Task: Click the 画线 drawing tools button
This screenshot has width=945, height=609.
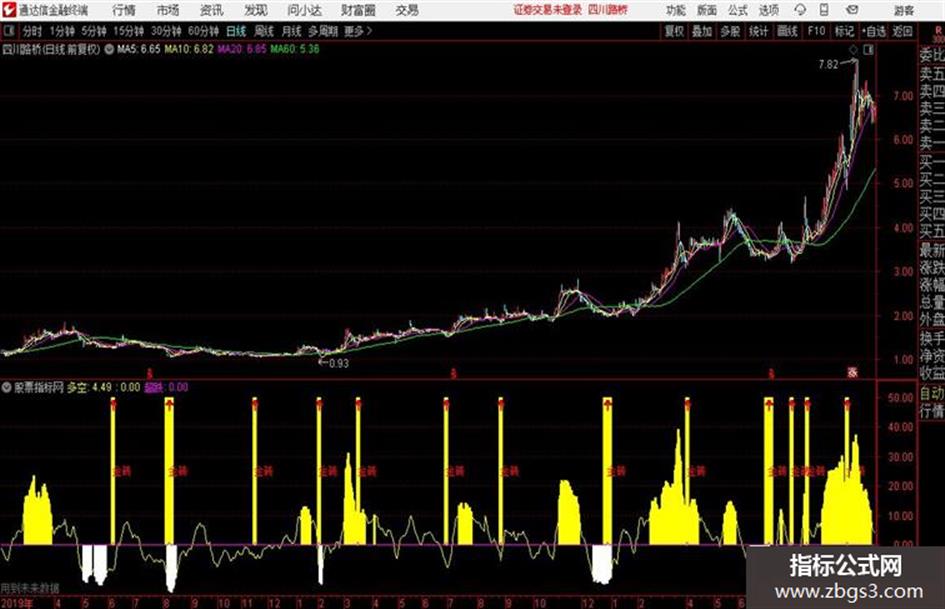Action: click(787, 31)
